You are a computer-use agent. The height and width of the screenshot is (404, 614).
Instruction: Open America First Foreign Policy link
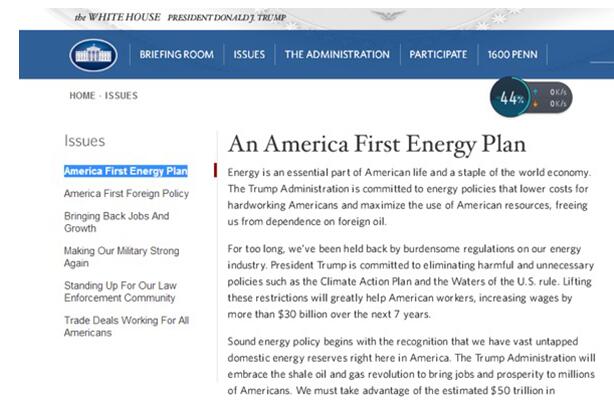(x=126, y=193)
